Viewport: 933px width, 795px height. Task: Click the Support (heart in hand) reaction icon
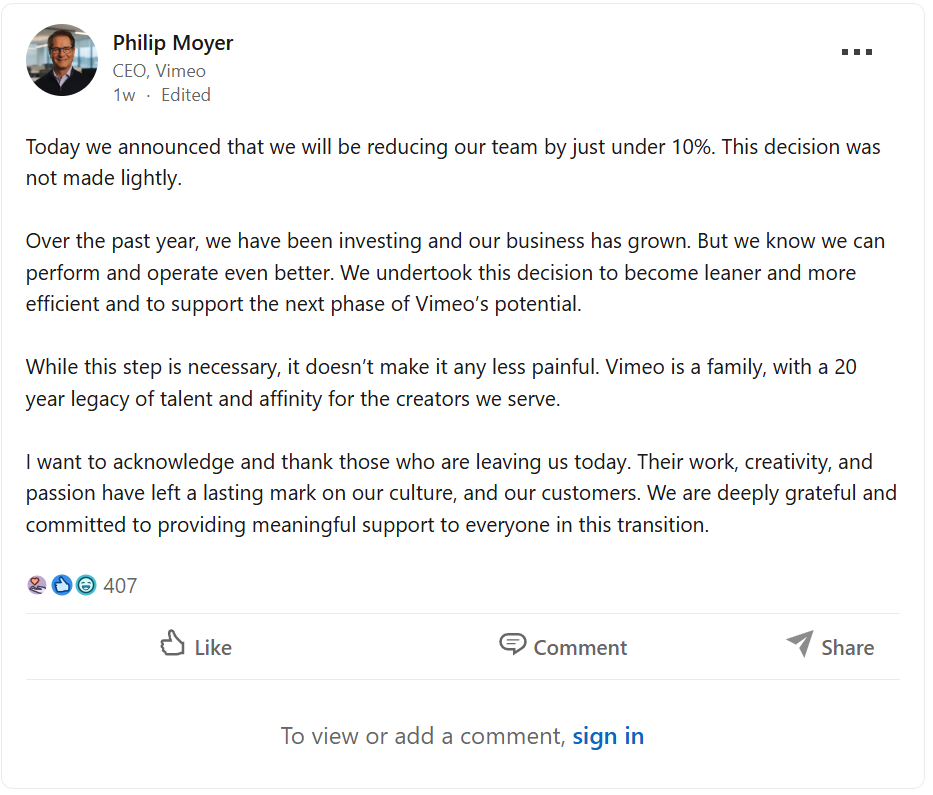click(37, 586)
